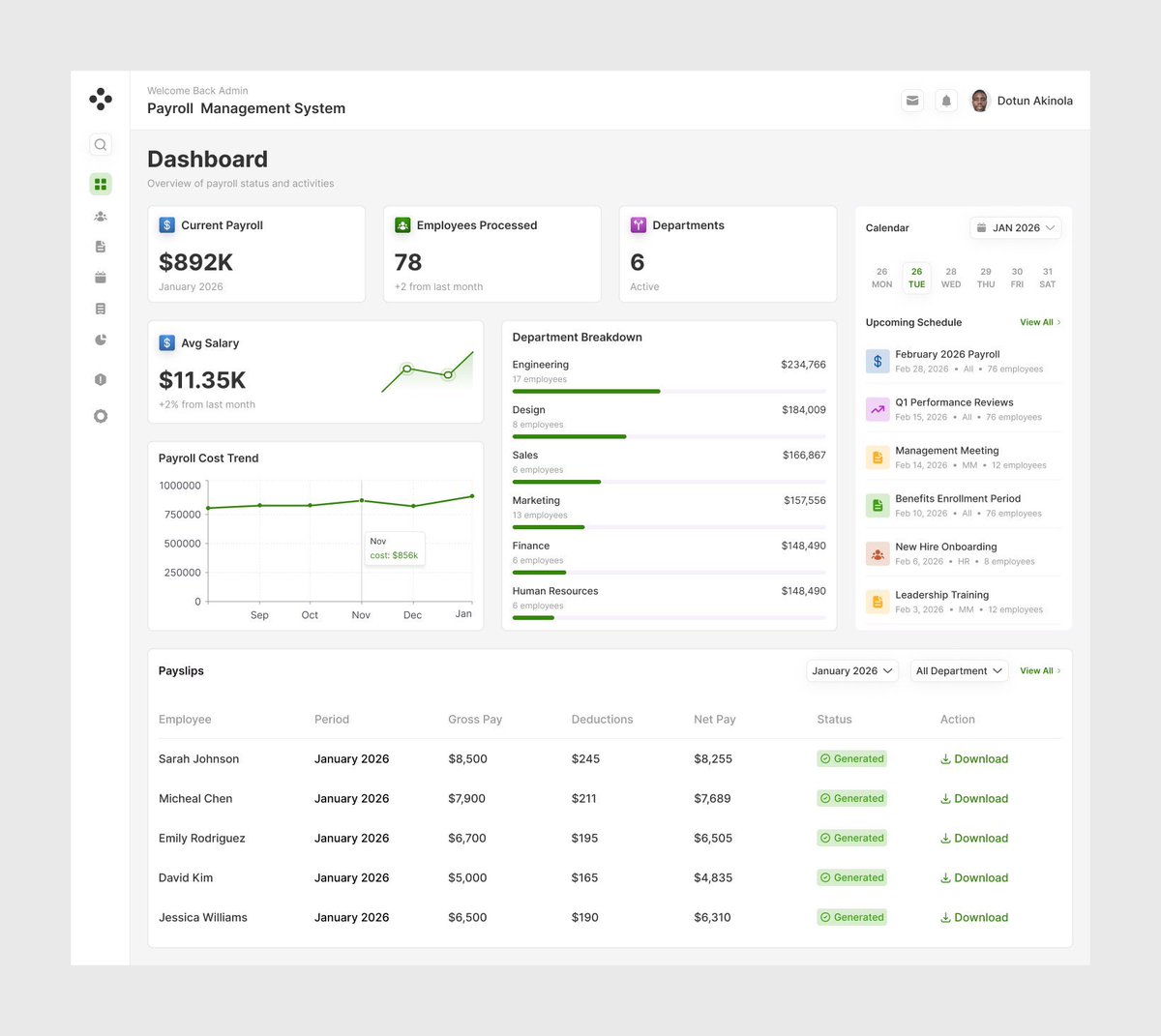Click the app logo in sidebar
Image resolution: width=1161 pixels, height=1036 pixels.
pos(101,99)
